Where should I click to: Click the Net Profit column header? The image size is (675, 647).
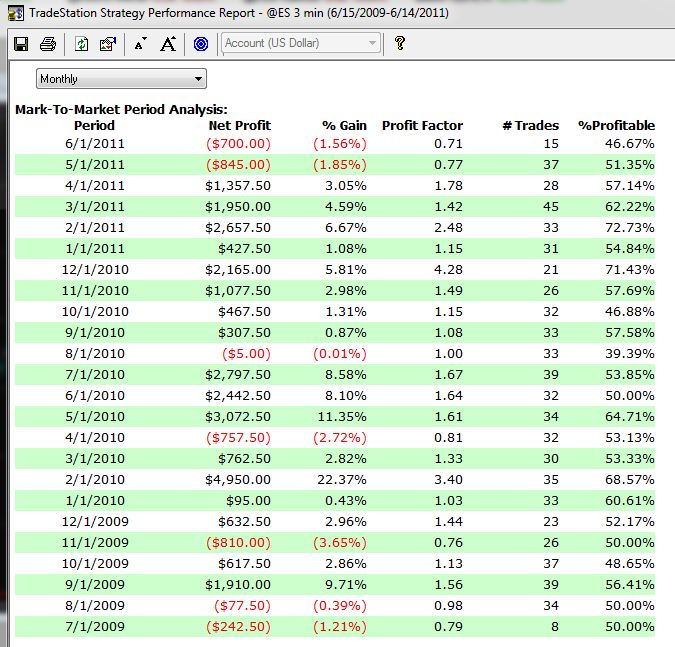tap(238, 126)
